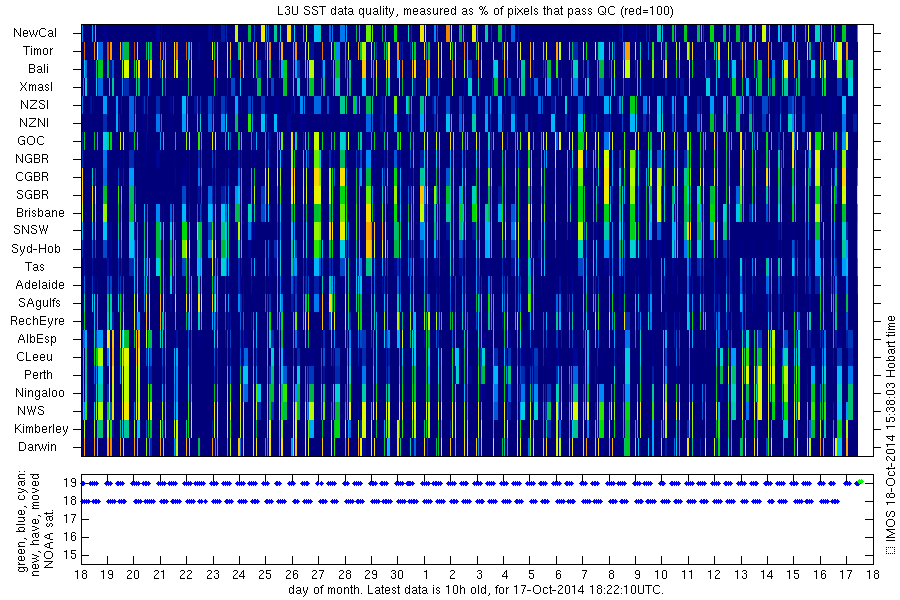
Task: Select the CGBR row label
Action: tap(32, 177)
